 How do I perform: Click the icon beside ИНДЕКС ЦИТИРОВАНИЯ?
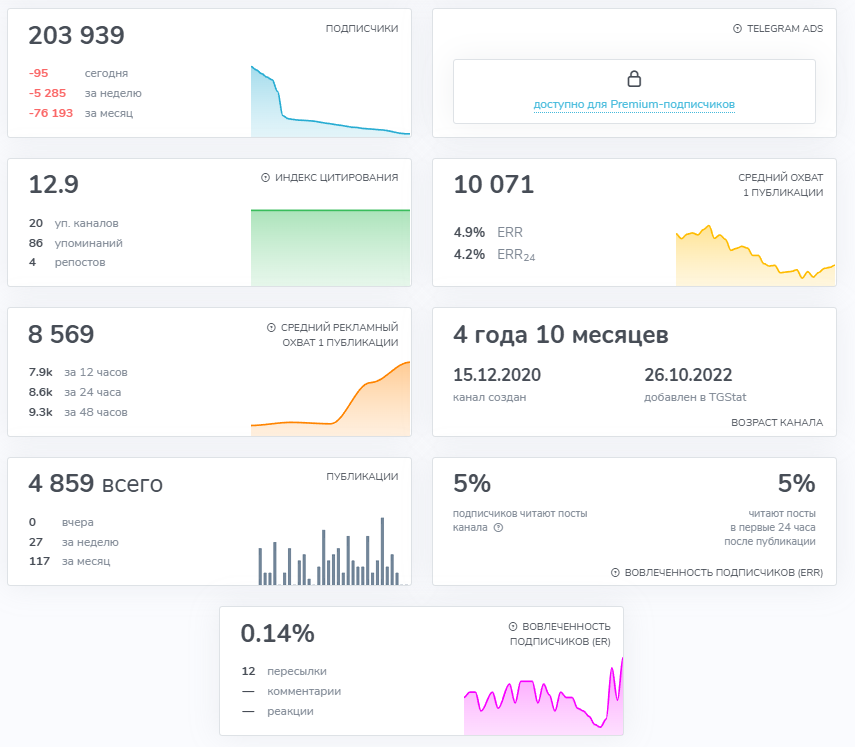(265, 178)
